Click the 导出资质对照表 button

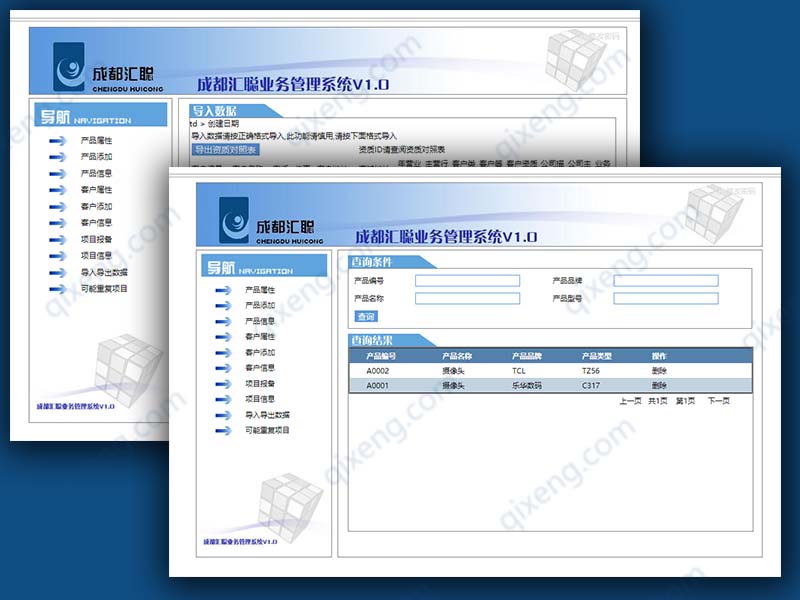point(225,150)
